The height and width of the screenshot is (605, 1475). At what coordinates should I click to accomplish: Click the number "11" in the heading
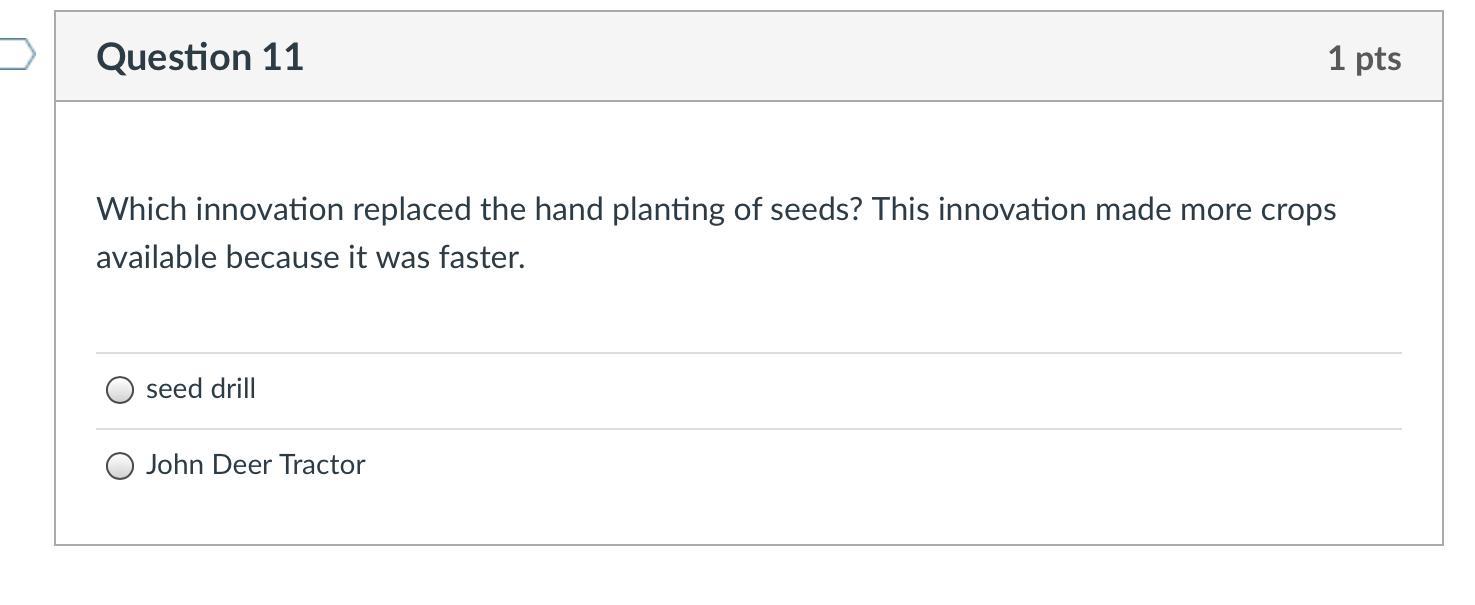(283, 57)
